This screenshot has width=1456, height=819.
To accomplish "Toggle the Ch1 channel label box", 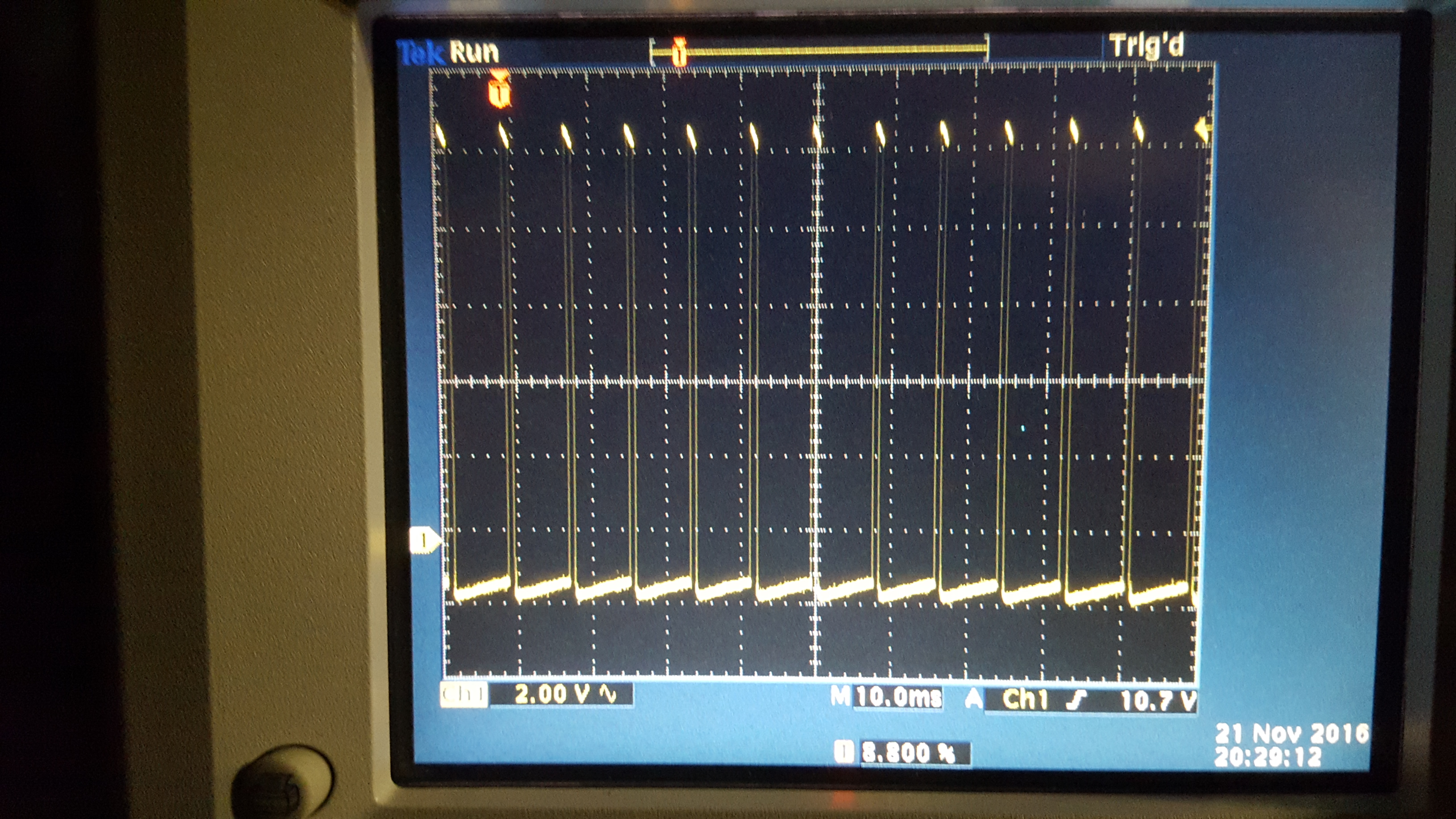I will [463, 695].
